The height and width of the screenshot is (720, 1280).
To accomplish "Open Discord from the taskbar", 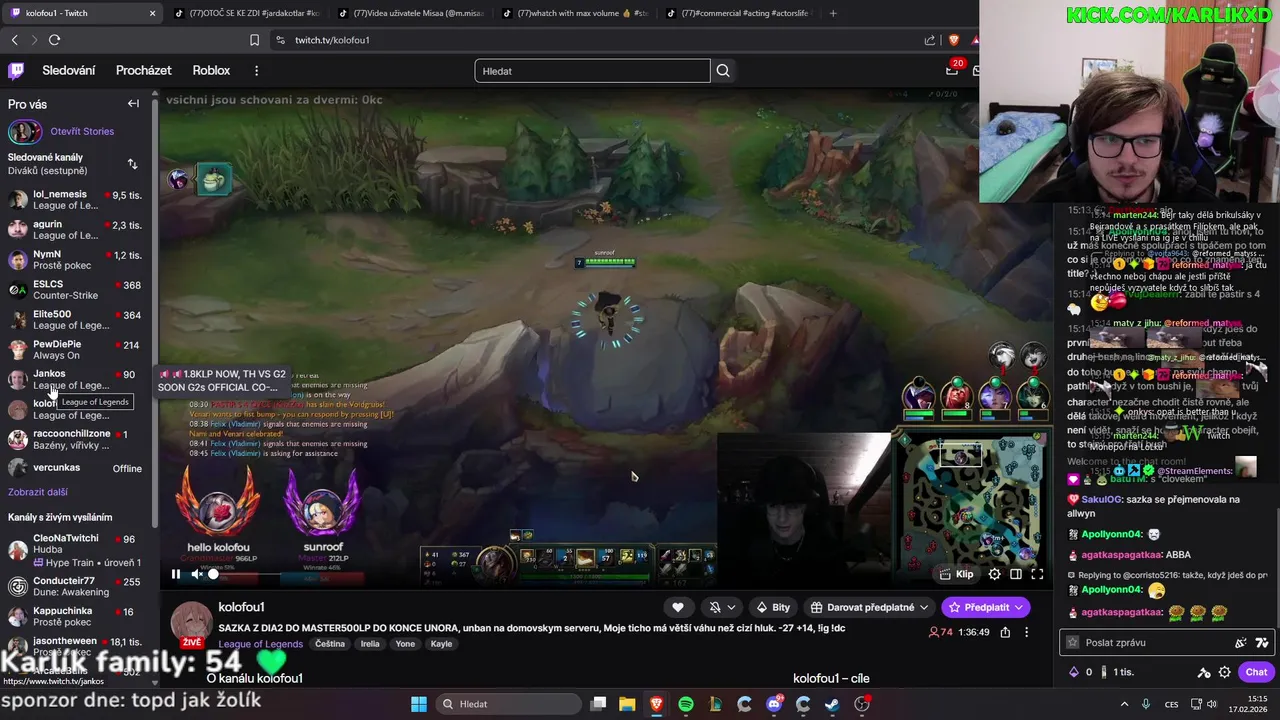I will (x=774, y=704).
